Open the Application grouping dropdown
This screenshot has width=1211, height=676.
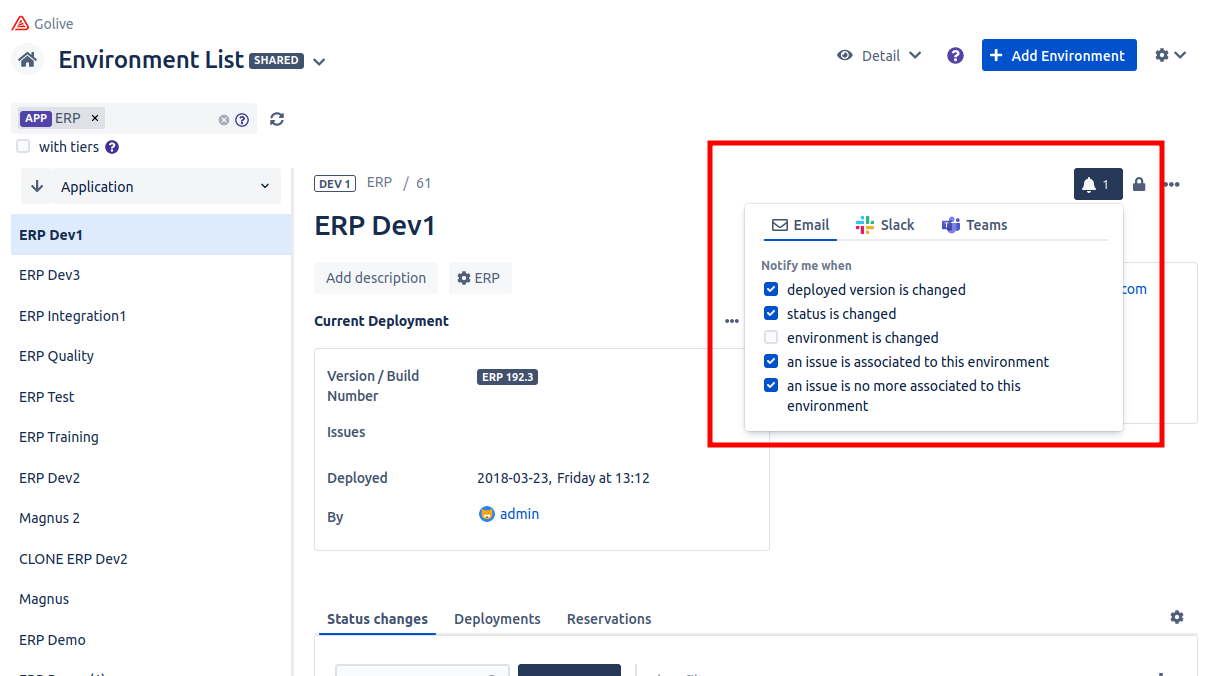tap(152, 187)
